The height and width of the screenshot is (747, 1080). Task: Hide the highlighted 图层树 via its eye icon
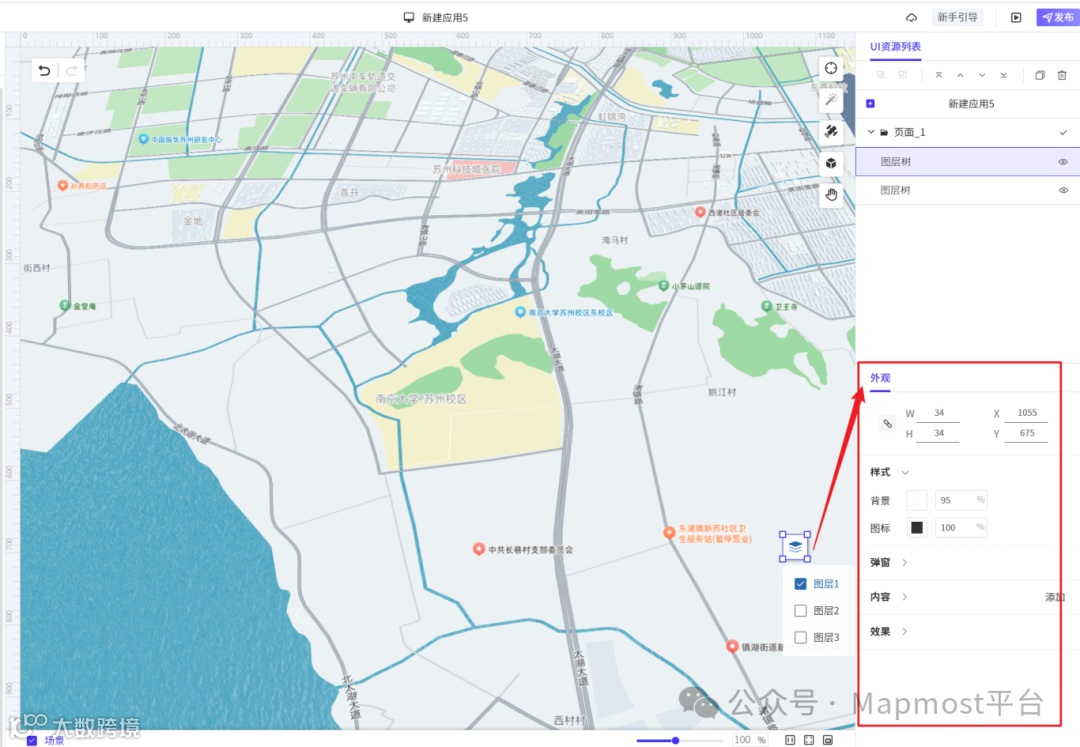1063,162
